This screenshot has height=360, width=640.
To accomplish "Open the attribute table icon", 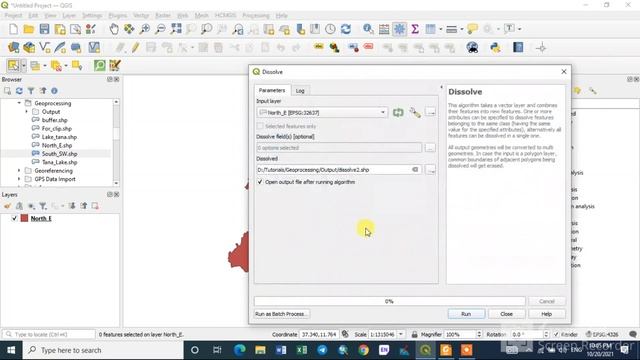I will (384, 29).
